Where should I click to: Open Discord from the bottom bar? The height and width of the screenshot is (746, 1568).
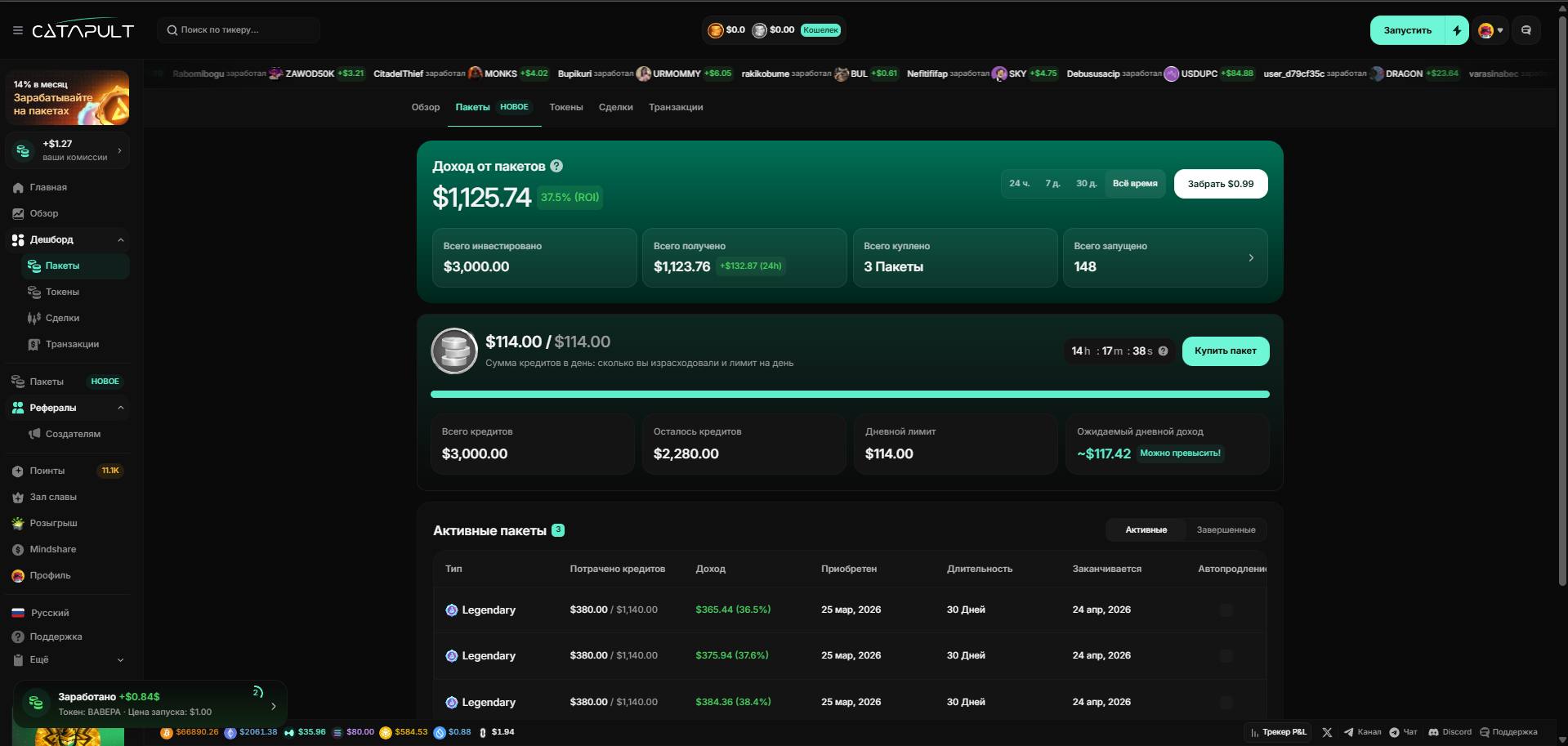(x=1450, y=732)
